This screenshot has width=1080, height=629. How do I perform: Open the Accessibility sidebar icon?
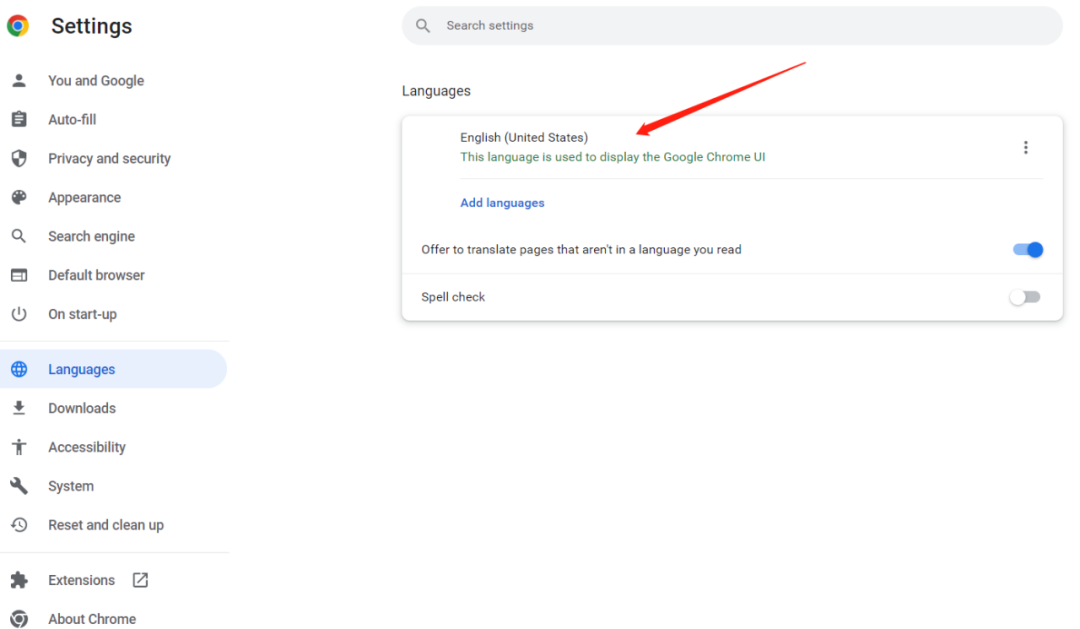tap(21, 446)
